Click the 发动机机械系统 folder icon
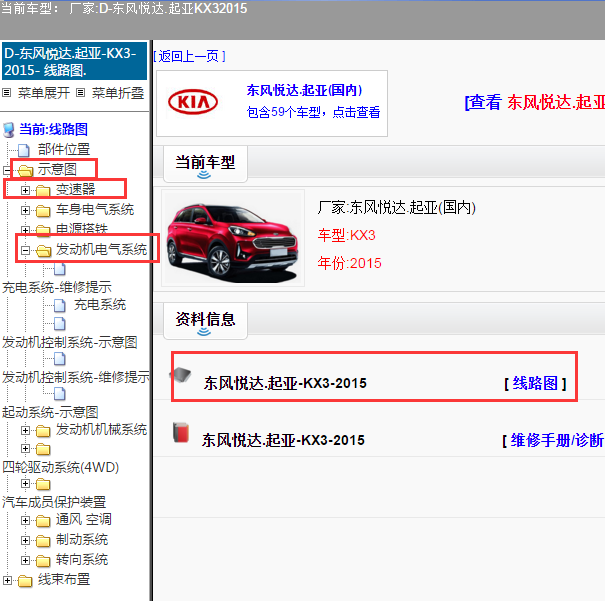605x601 pixels. coord(43,430)
